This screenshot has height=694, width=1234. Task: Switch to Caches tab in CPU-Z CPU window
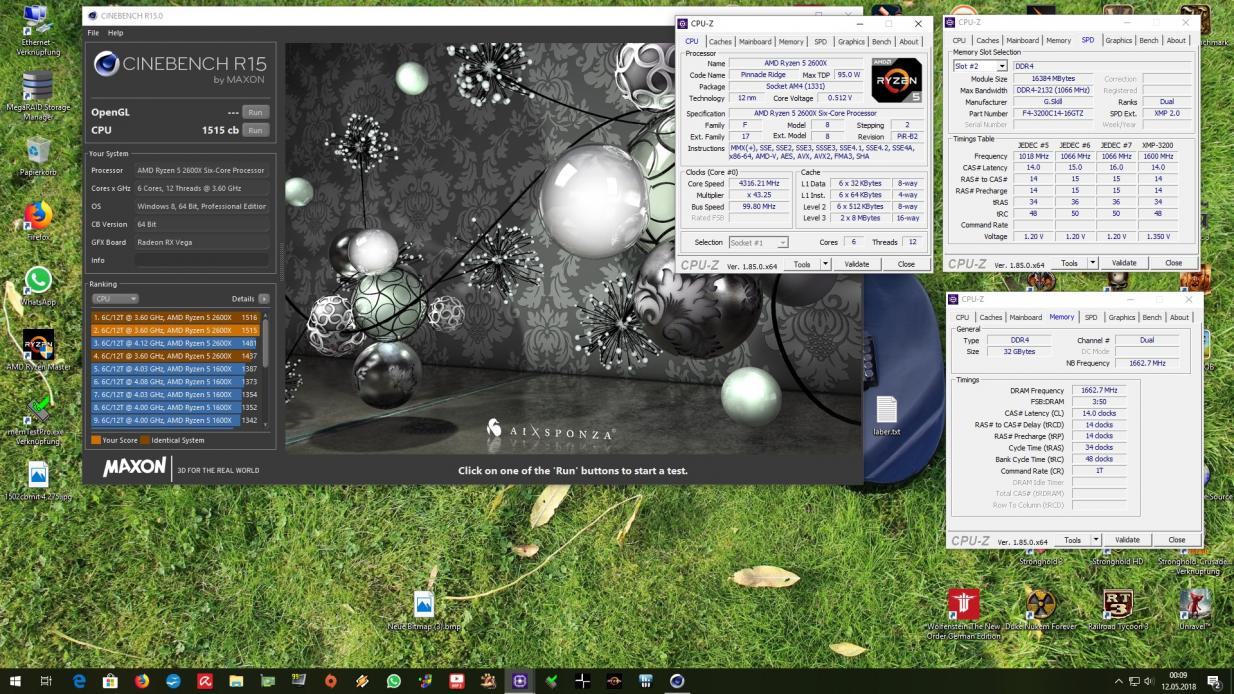pos(720,42)
